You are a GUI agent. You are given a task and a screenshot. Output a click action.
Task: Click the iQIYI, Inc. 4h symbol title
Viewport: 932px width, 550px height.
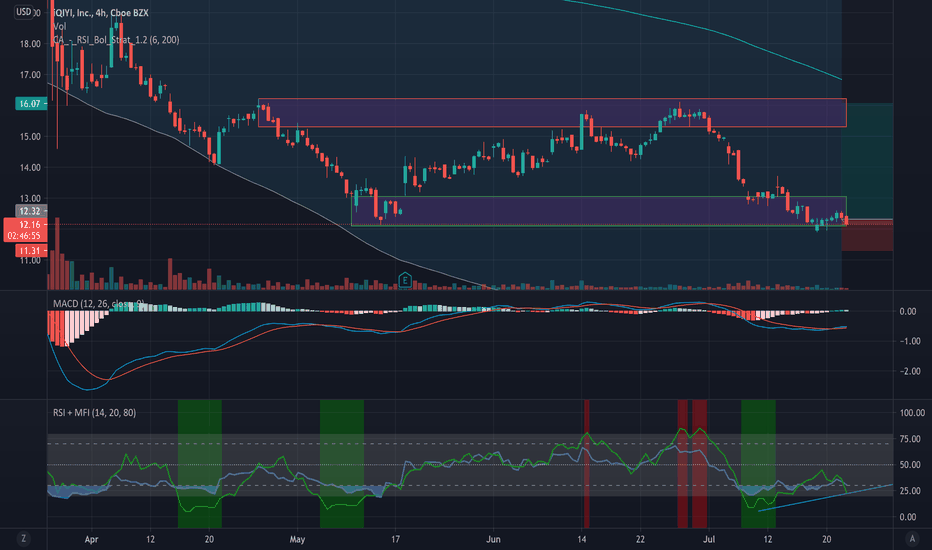(x=100, y=12)
